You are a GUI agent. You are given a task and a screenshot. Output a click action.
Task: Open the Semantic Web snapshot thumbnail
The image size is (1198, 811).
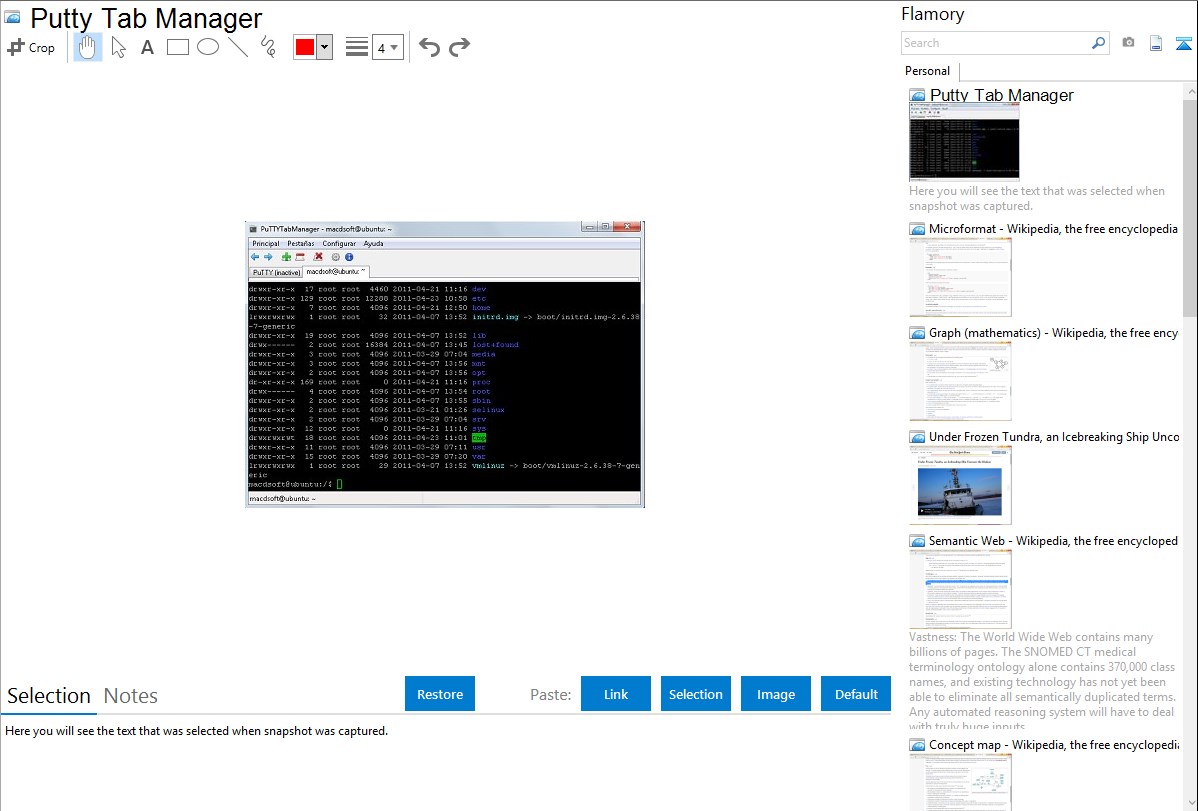coord(960,589)
